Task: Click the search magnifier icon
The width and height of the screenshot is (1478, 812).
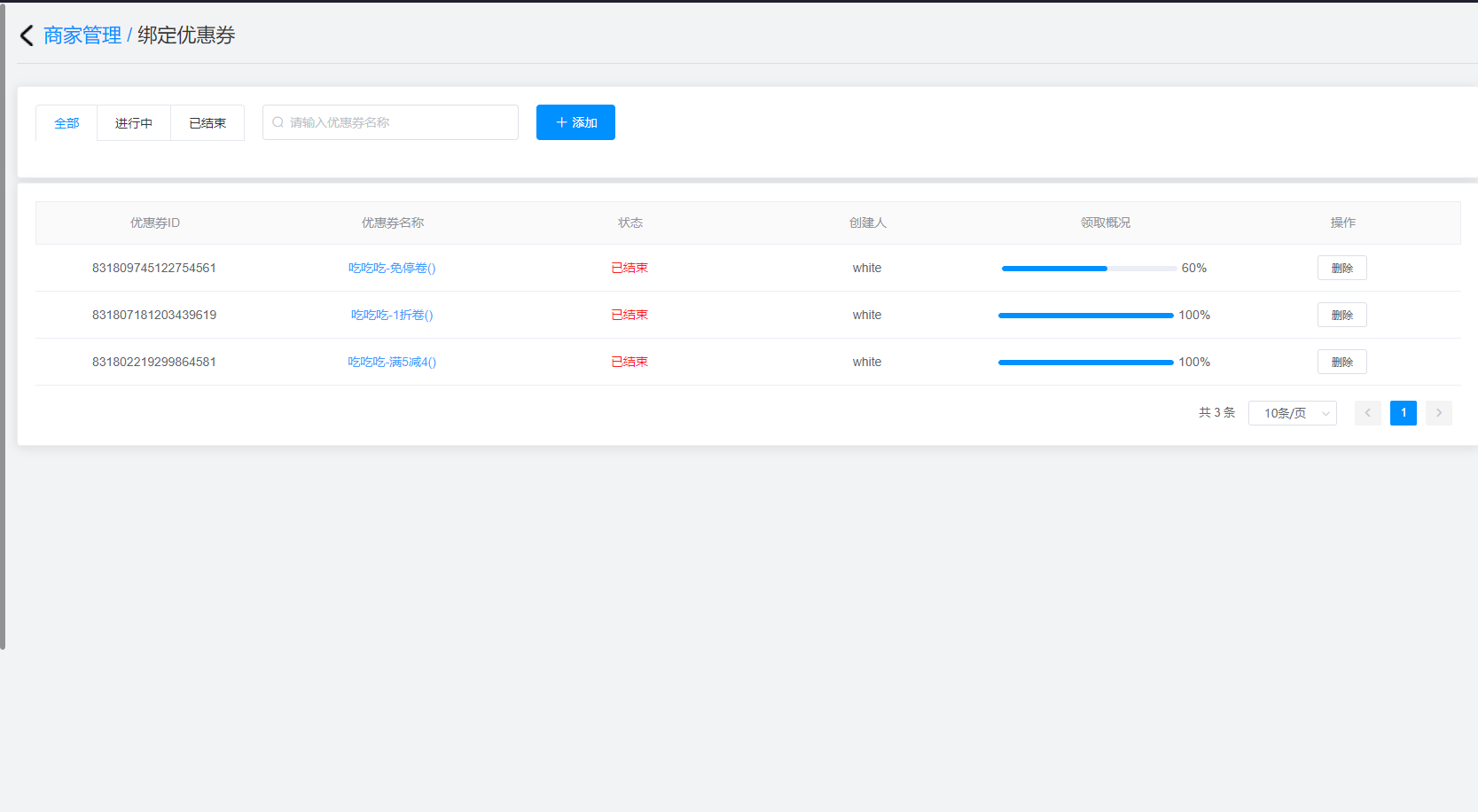Action: (278, 122)
